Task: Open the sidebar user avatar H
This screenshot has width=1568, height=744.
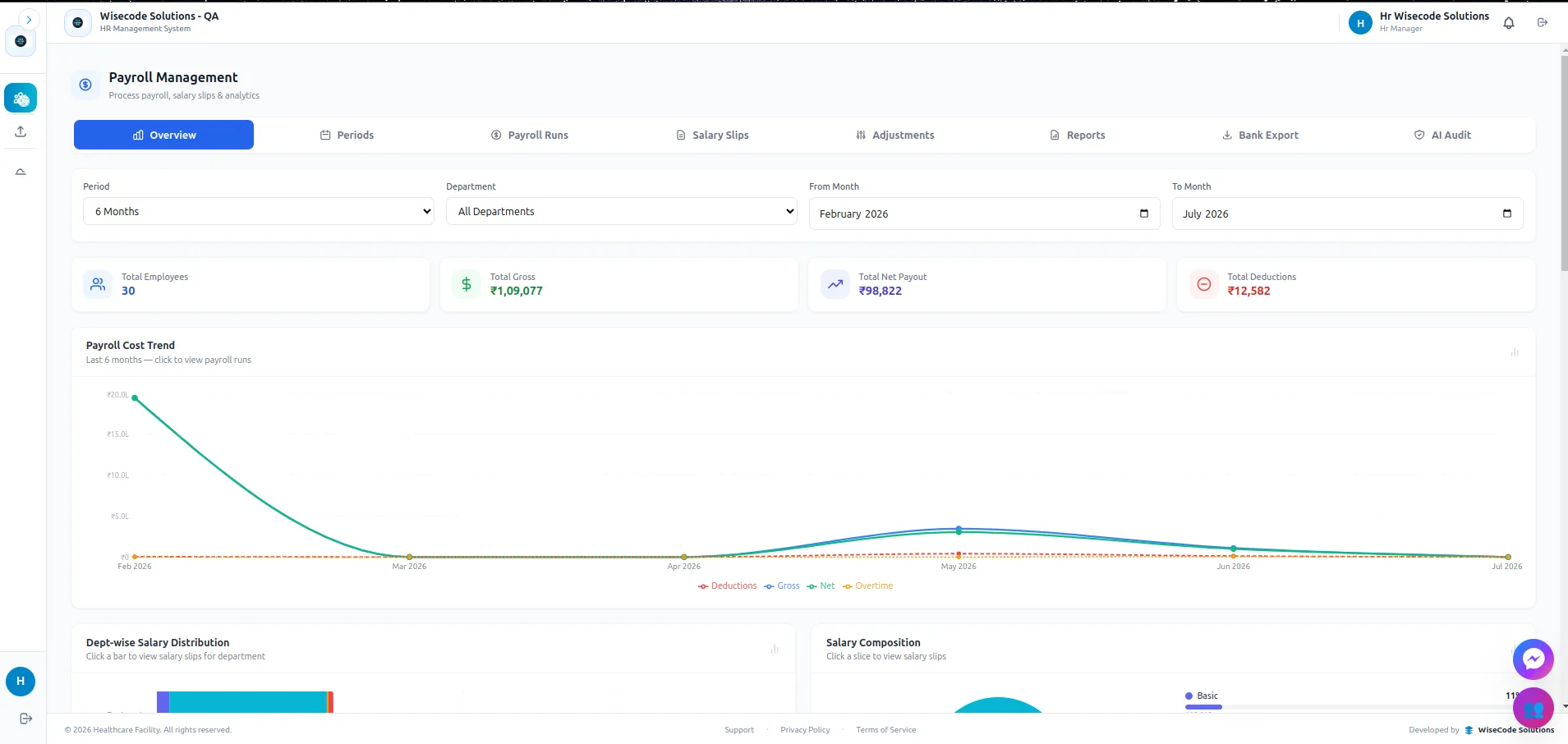Action: (x=21, y=682)
